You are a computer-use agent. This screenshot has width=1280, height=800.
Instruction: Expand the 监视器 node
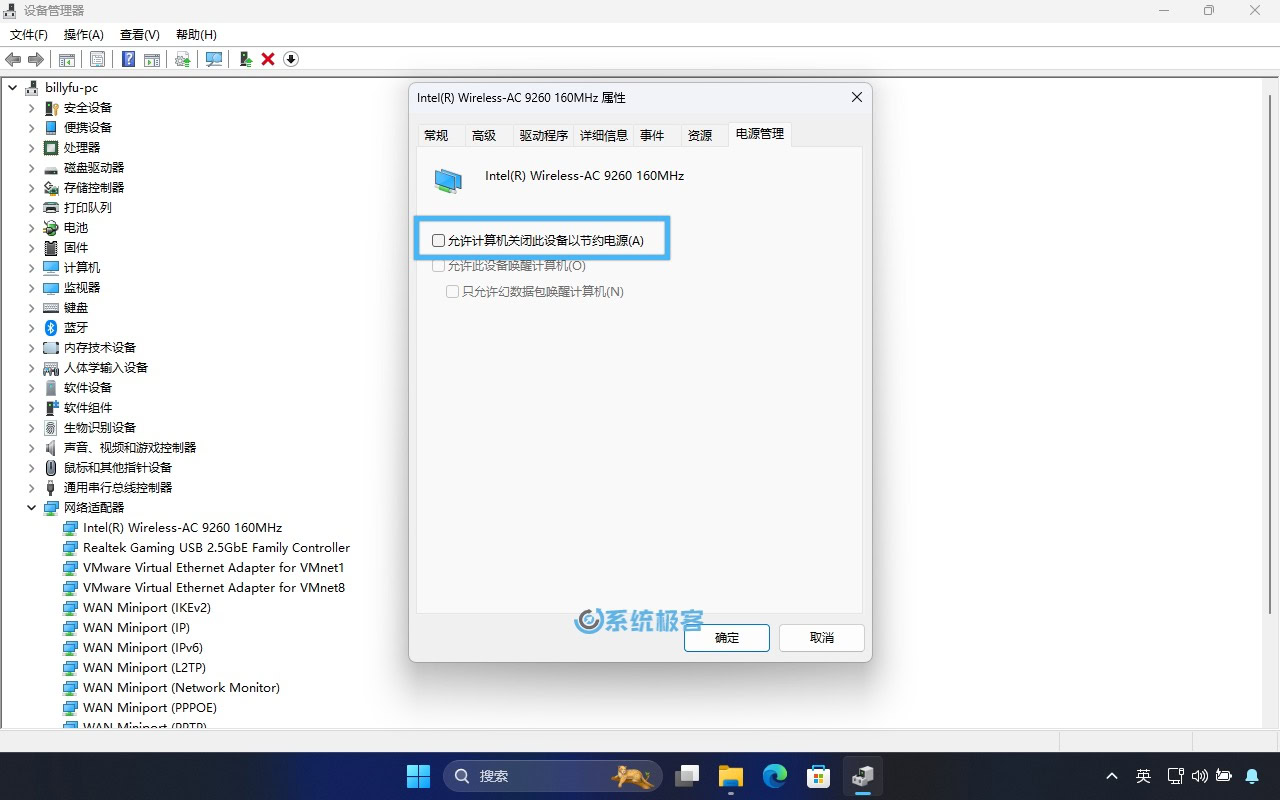[x=31, y=287]
